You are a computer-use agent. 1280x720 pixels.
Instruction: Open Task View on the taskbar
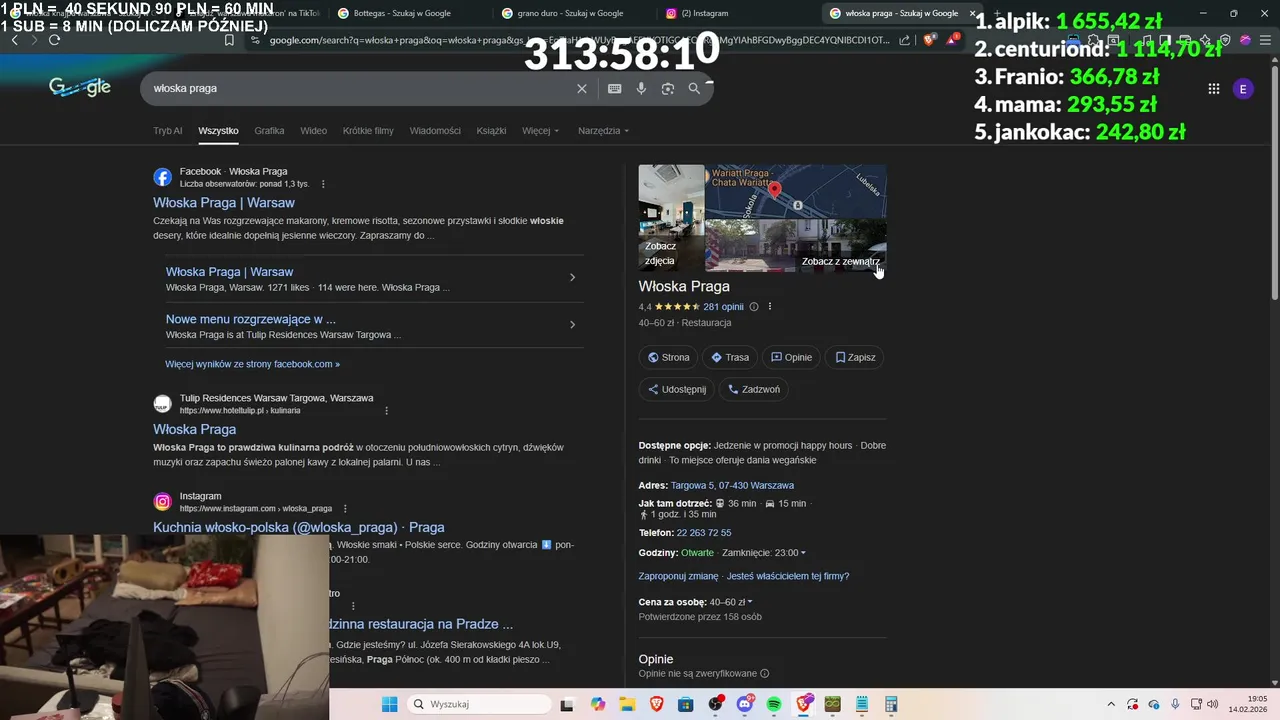tap(569, 704)
